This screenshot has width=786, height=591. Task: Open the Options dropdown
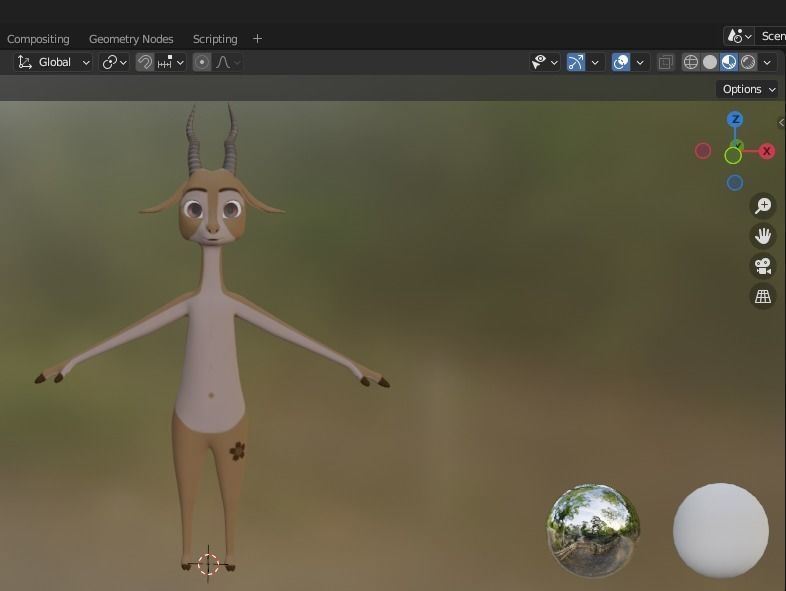(748, 89)
